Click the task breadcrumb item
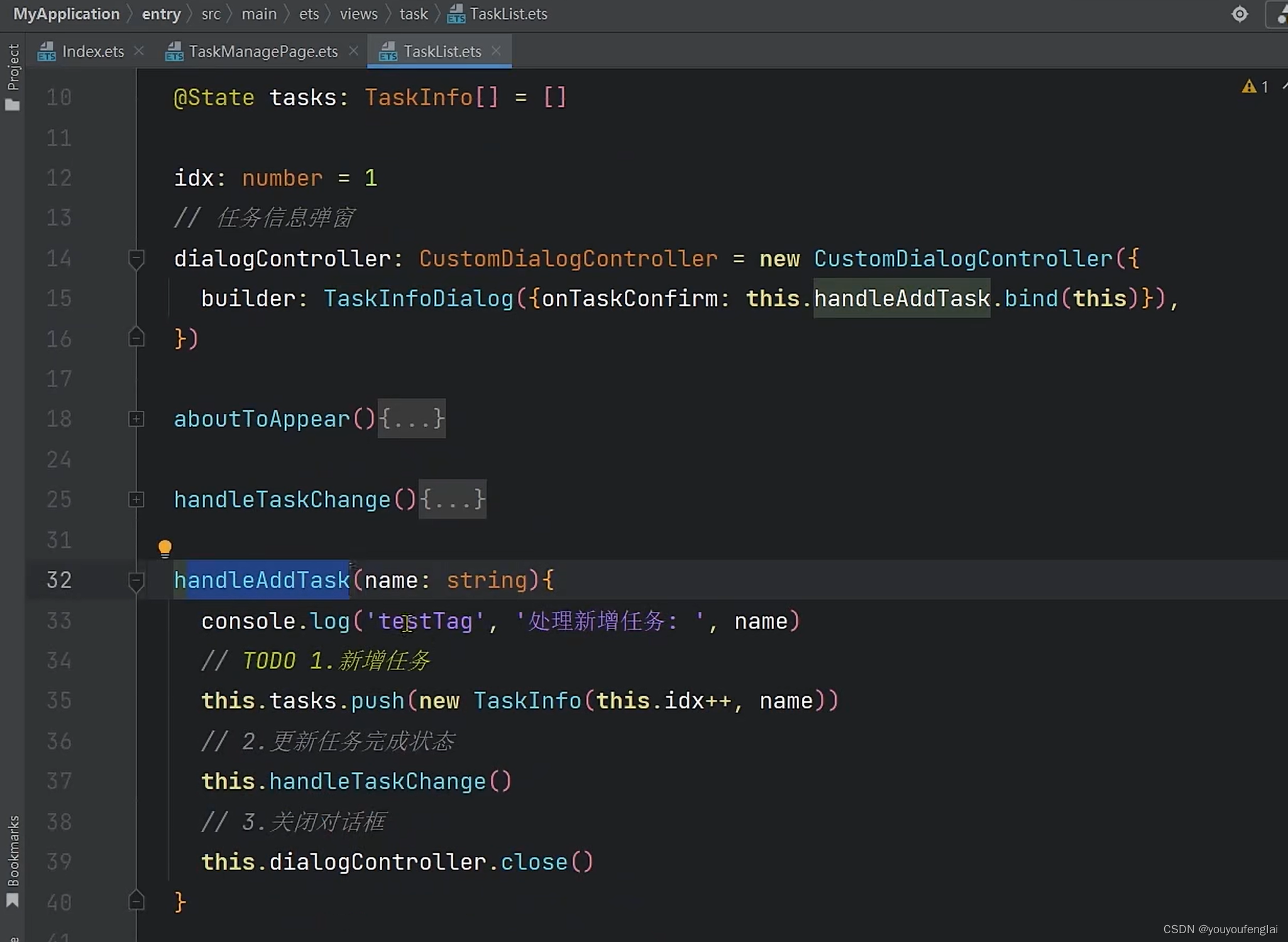Screen dimensions: 1288x942 click(414, 14)
